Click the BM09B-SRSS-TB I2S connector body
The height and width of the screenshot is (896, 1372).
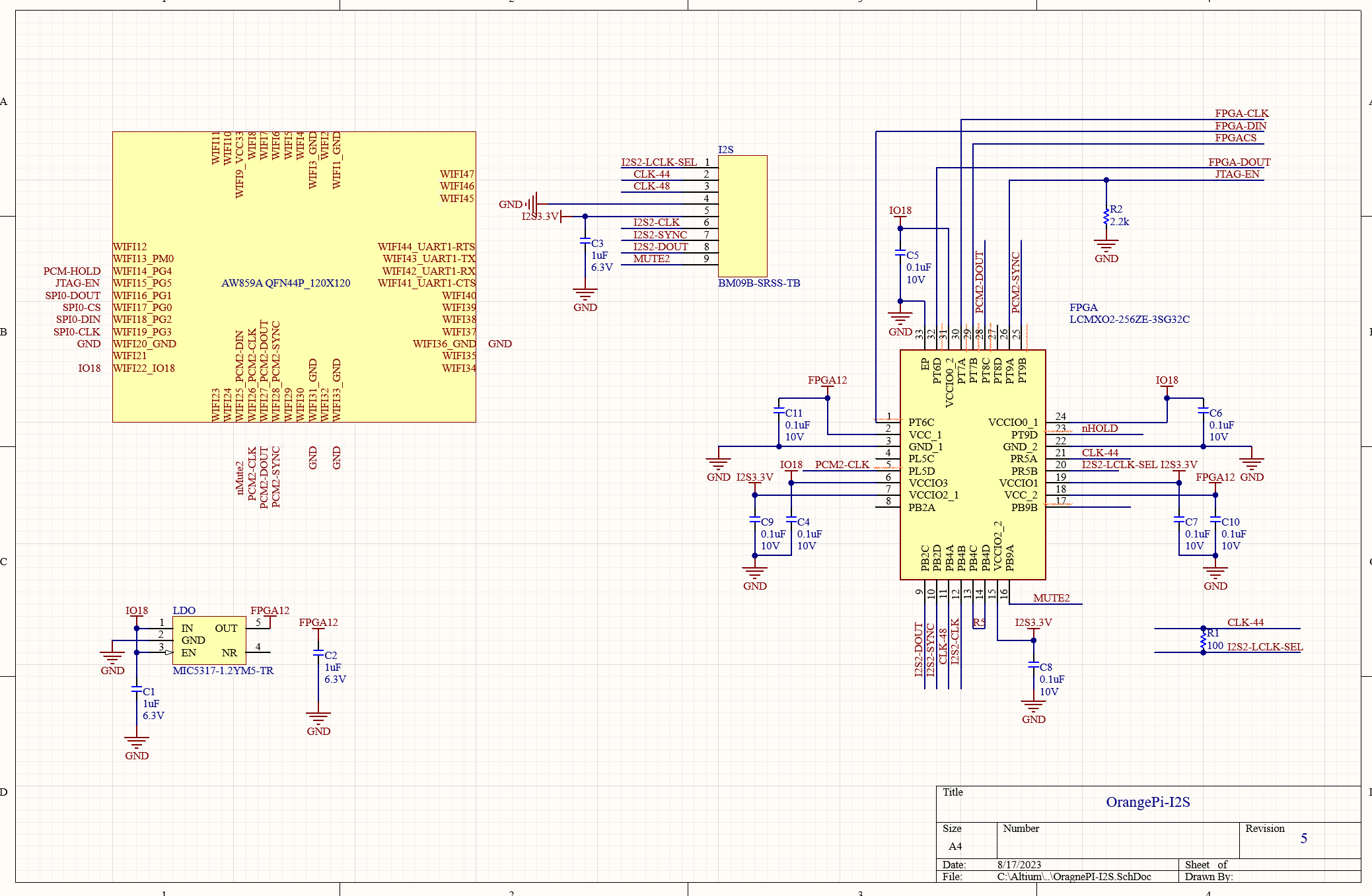click(x=742, y=216)
